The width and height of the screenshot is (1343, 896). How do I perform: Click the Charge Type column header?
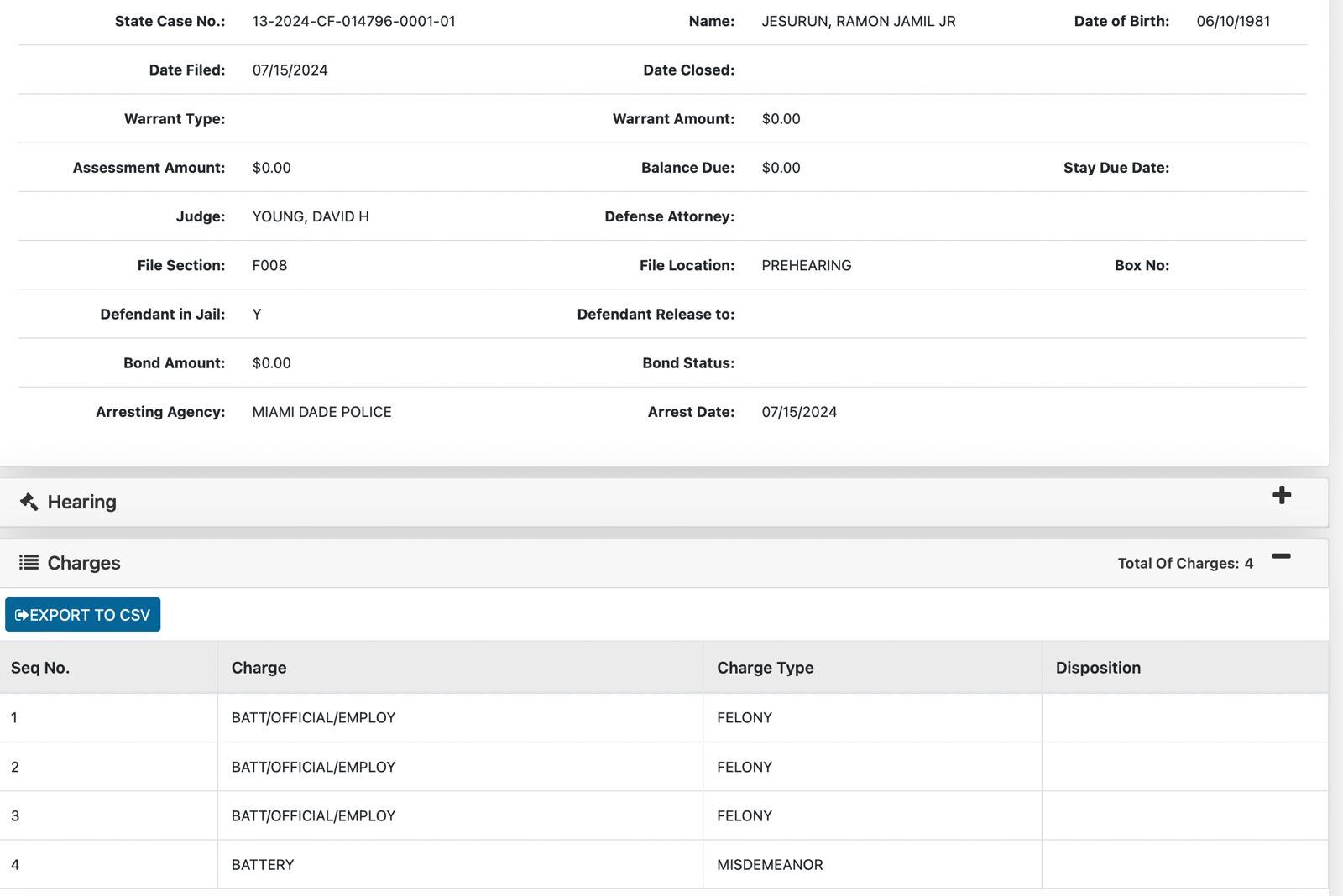coord(765,668)
